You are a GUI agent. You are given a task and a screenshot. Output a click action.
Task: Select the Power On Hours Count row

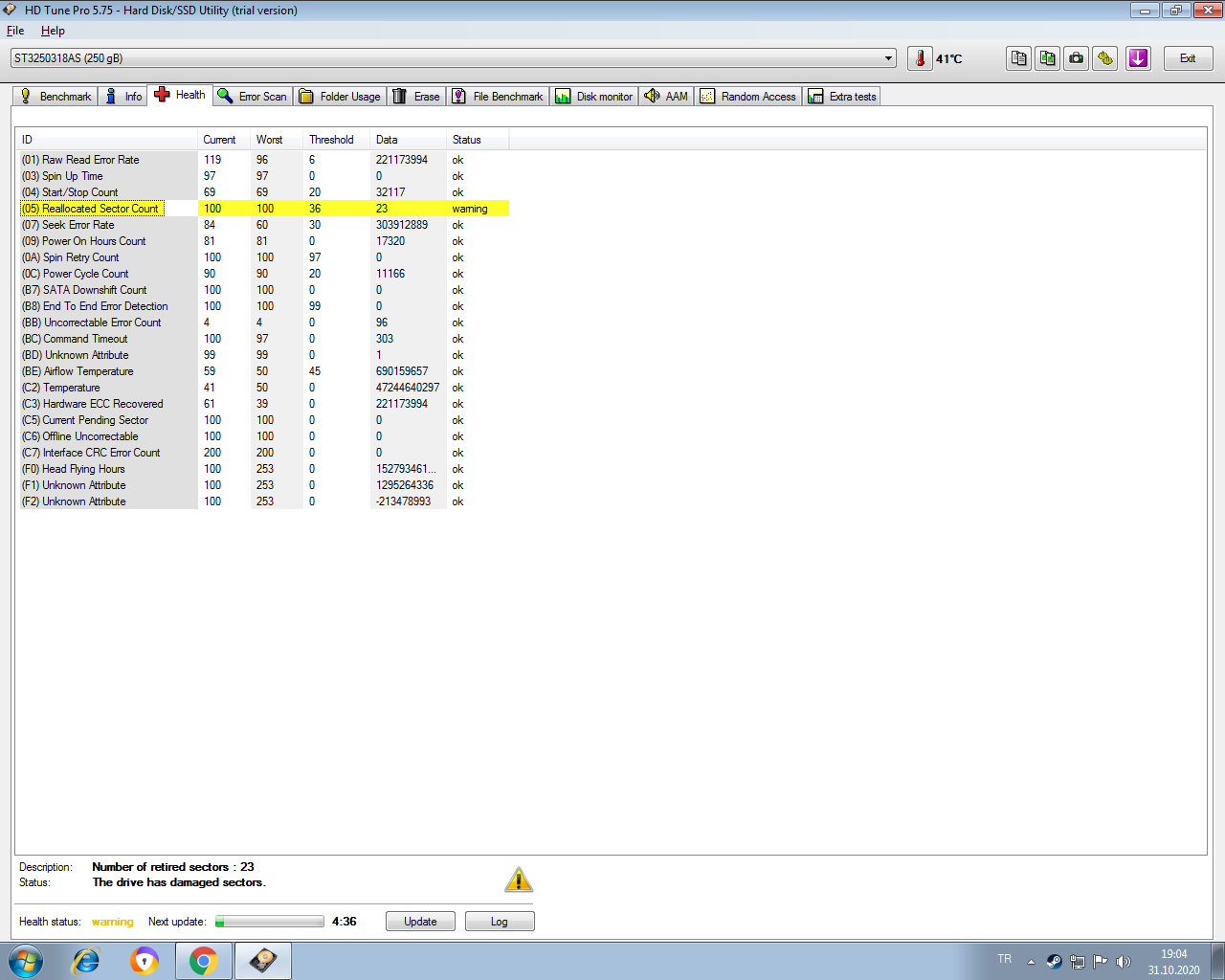point(264,241)
